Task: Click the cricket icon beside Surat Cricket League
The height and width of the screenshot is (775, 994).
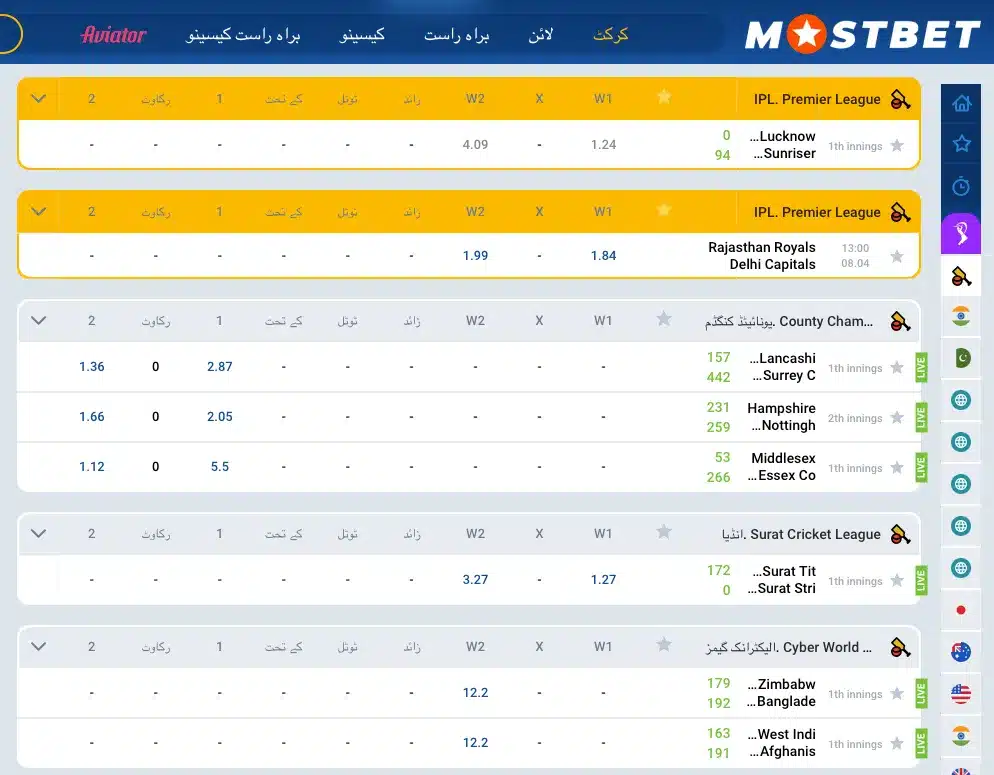Action: 900,534
